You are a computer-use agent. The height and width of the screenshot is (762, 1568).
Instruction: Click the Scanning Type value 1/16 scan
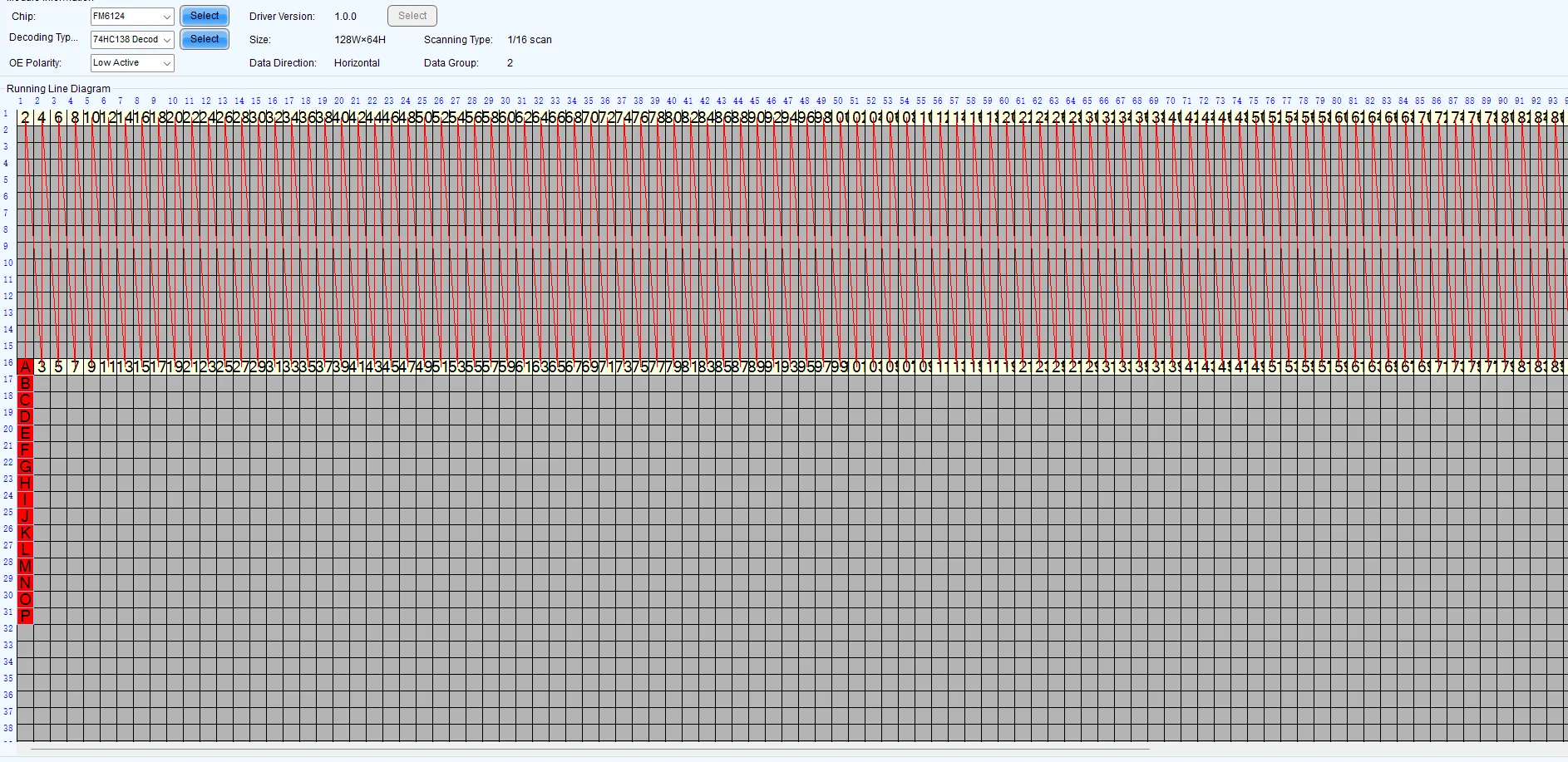530,40
